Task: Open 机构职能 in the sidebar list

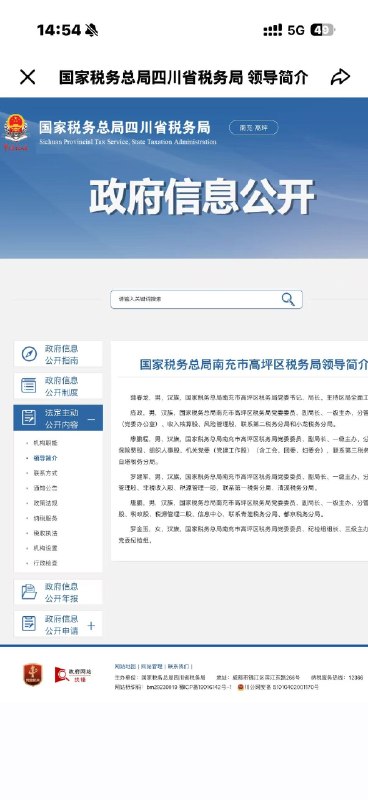Action: (x=45, y=443)
